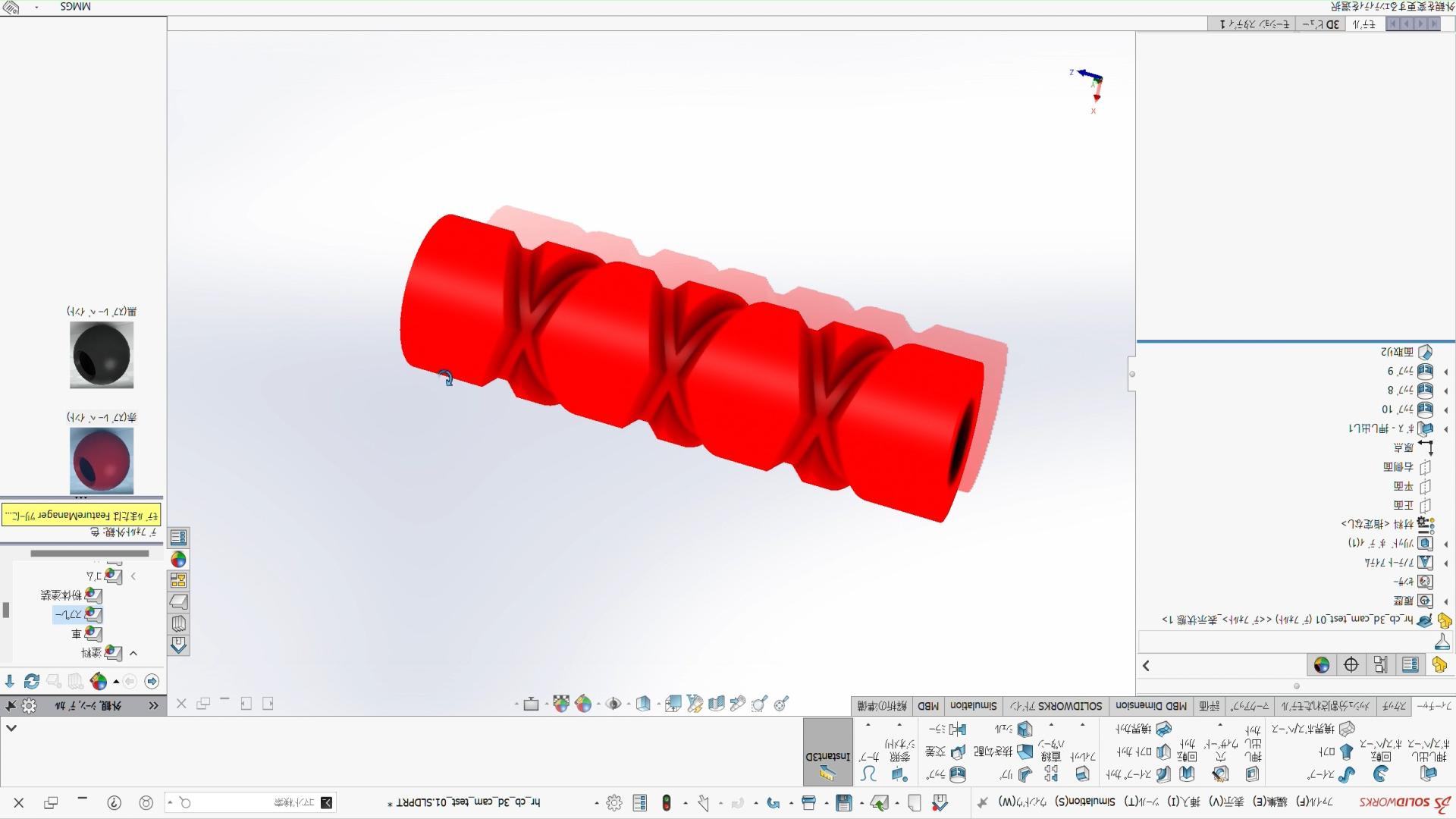The height and width of the screenshot is (819, 1456).
Task: Click the 境界カット boundary cut icon
Action: (1163, 729)
